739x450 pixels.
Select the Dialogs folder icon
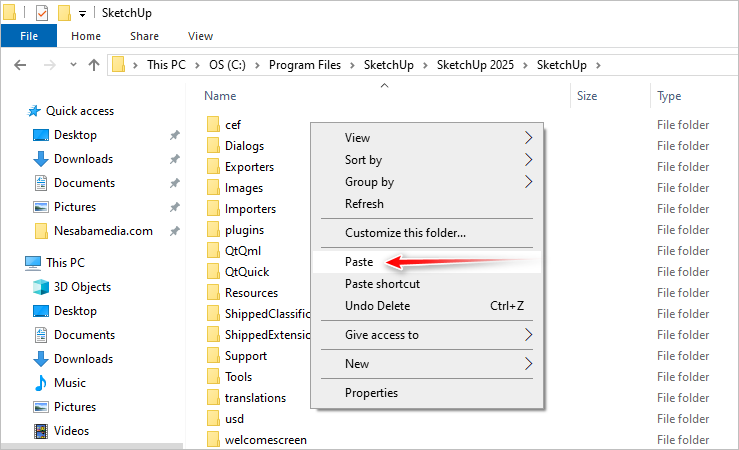pyautogui.click(x=213, y=146)
